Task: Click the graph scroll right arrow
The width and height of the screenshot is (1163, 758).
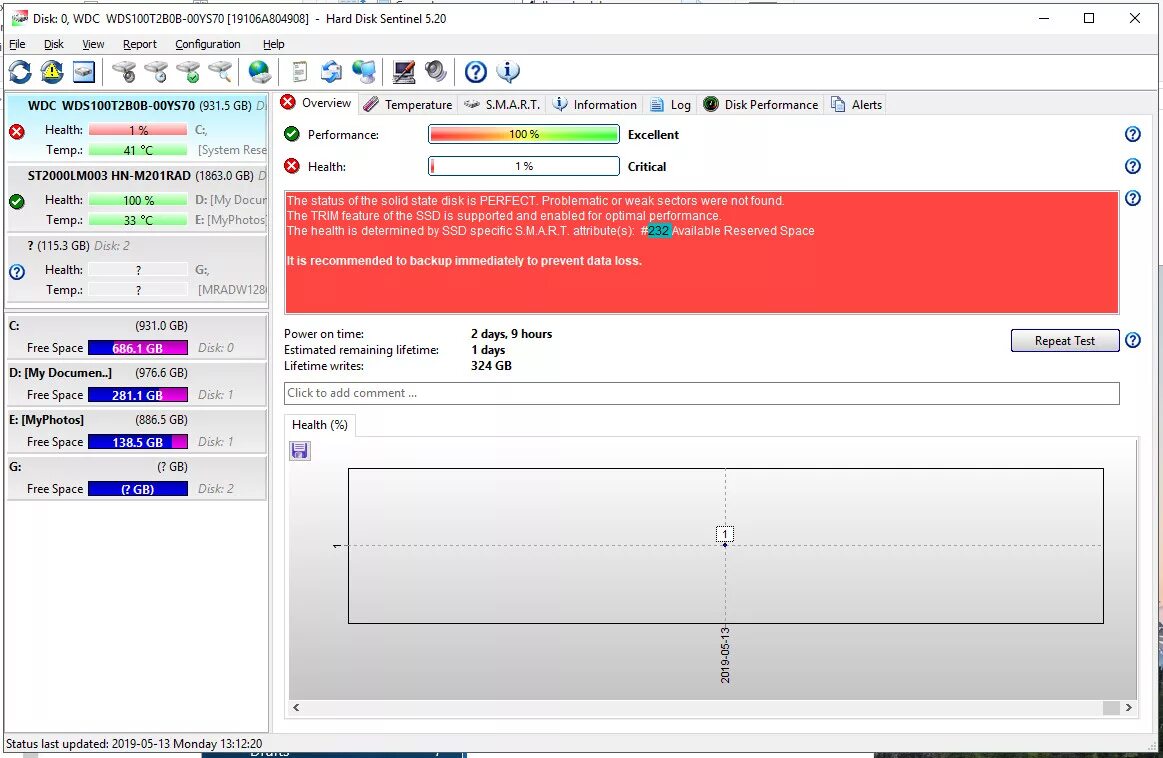Action: click(x=1129, y=708)
